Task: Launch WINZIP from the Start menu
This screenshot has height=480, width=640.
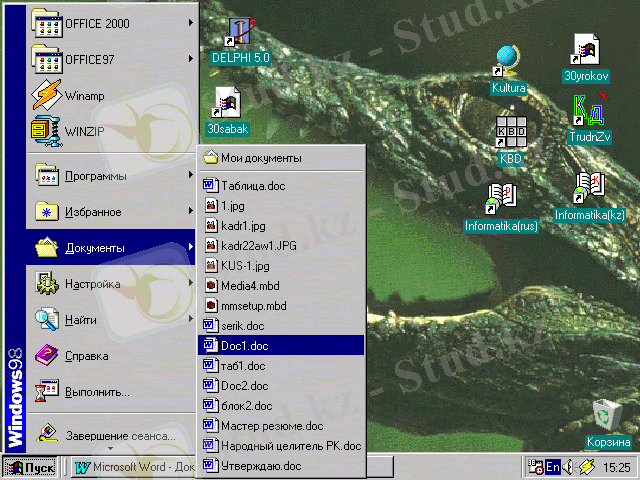Action: (111, 131)
